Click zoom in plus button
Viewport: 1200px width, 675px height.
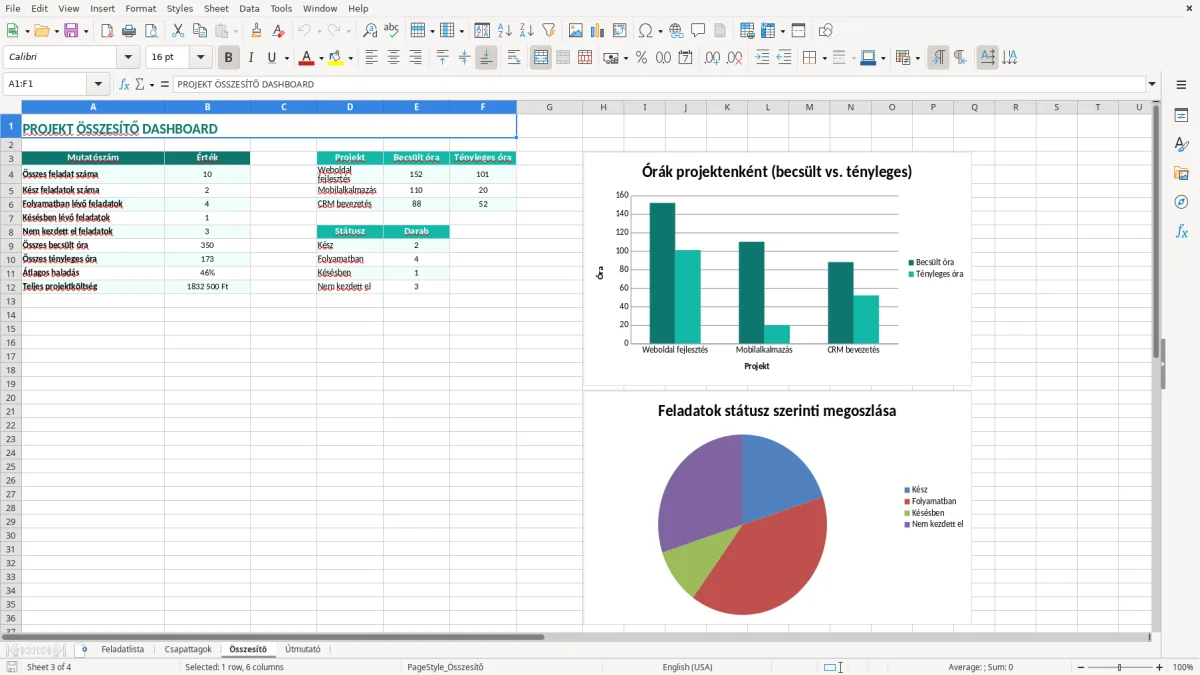tap(1160, 667)
